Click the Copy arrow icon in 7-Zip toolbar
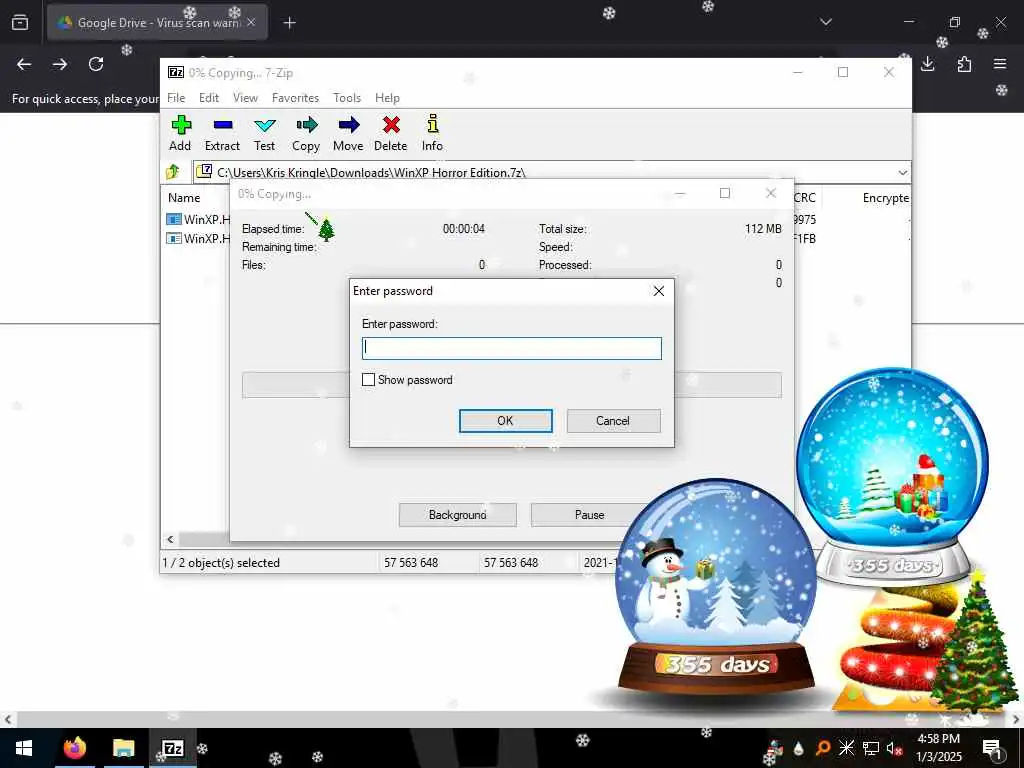 (x=306, y=125)
